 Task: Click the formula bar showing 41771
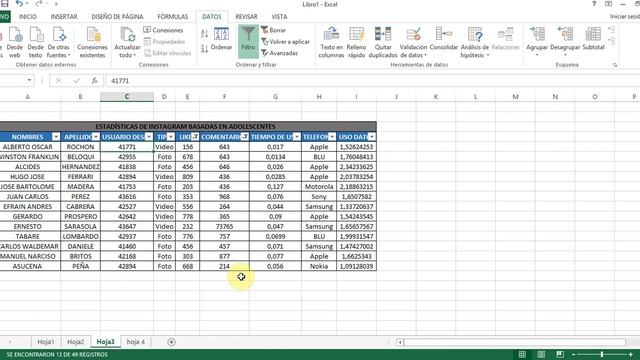[371, 81]
